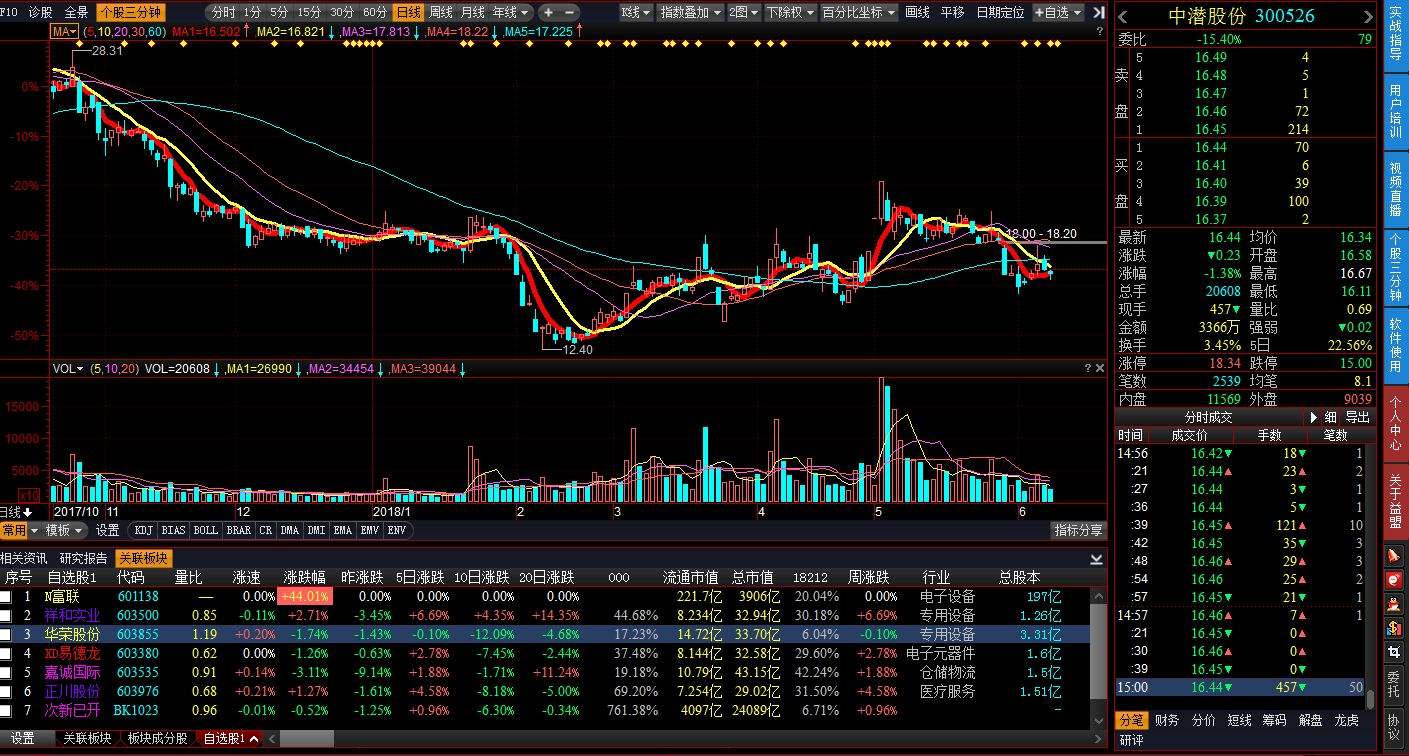Open the 下除权 adjustment dropdown
The image size is (1409, 756).
point(790,12)
